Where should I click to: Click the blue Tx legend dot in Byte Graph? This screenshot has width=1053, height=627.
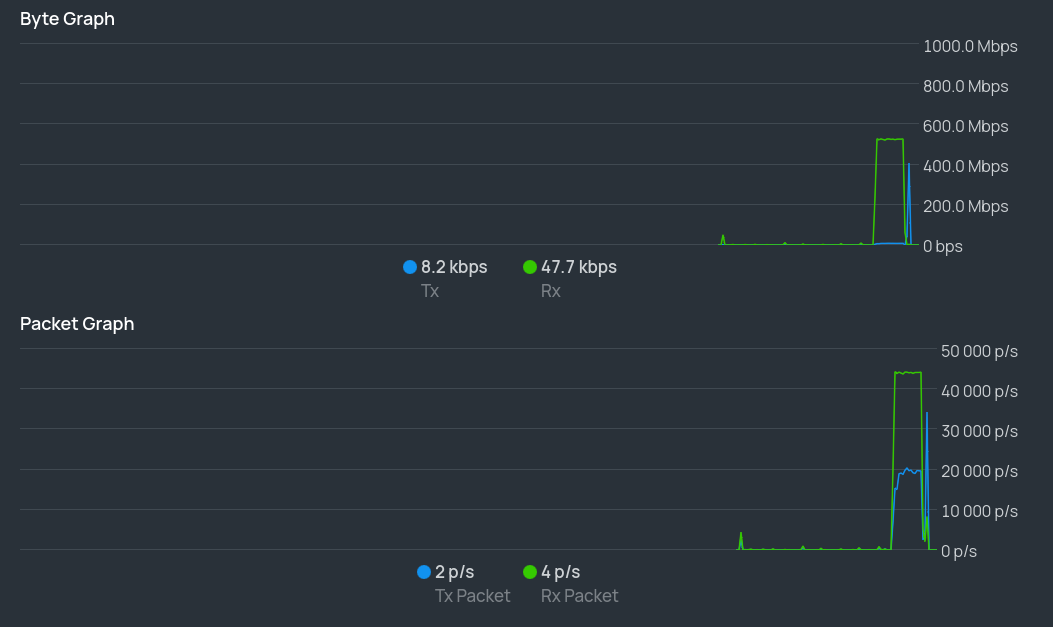[x=410, y=267]
